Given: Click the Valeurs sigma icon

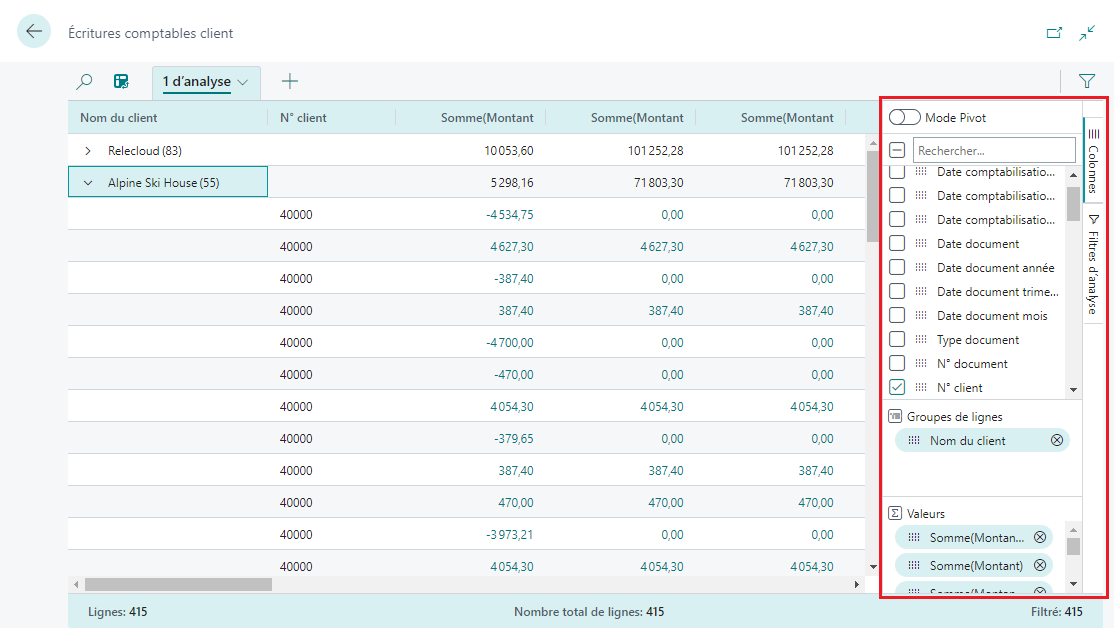Looking at the screenshot, I should pyautogui.click(x=895, y=513).
